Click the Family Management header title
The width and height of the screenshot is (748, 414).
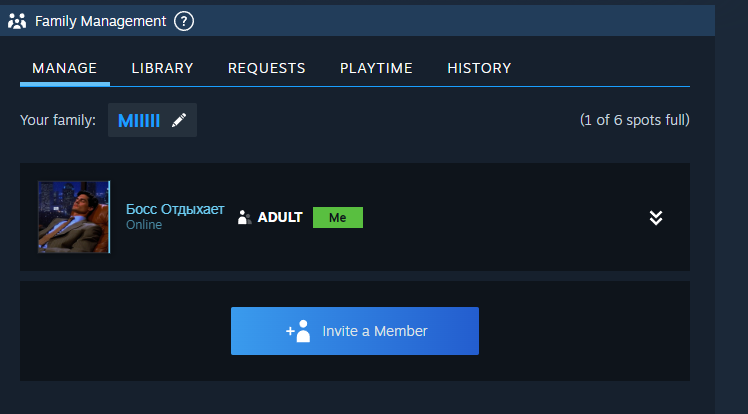point(100,20)
